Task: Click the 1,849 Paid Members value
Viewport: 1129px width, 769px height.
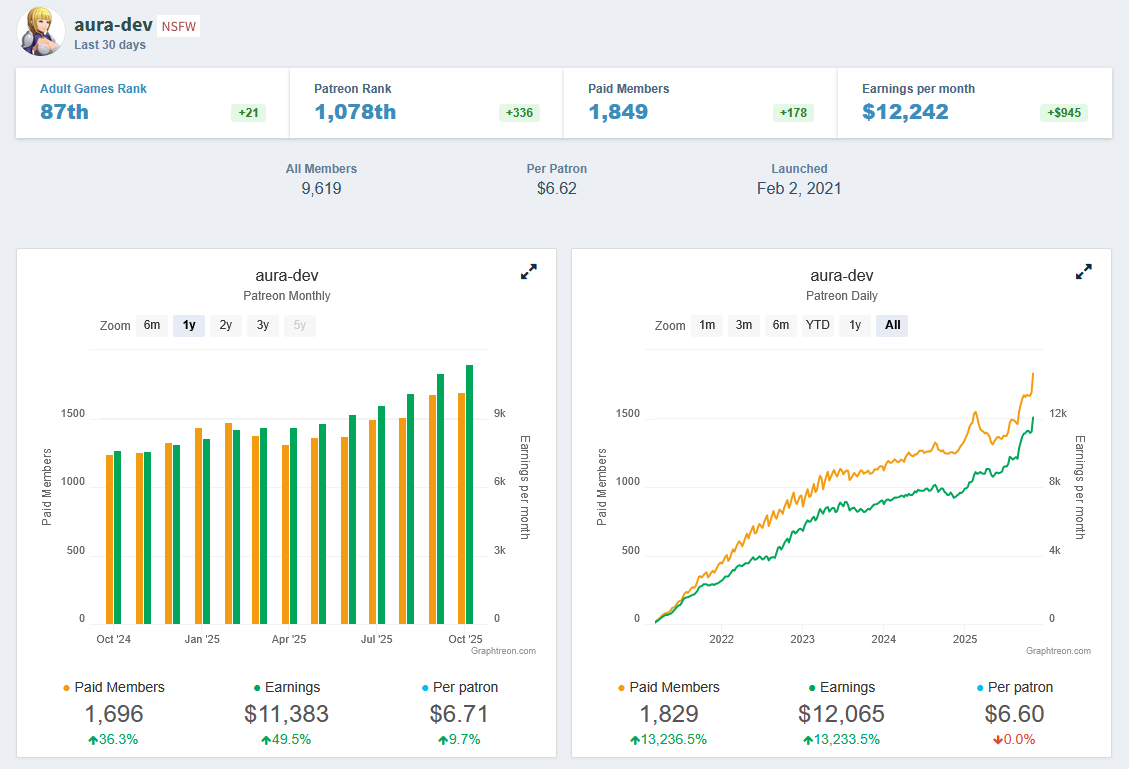Action: click(x=618, y=112)
